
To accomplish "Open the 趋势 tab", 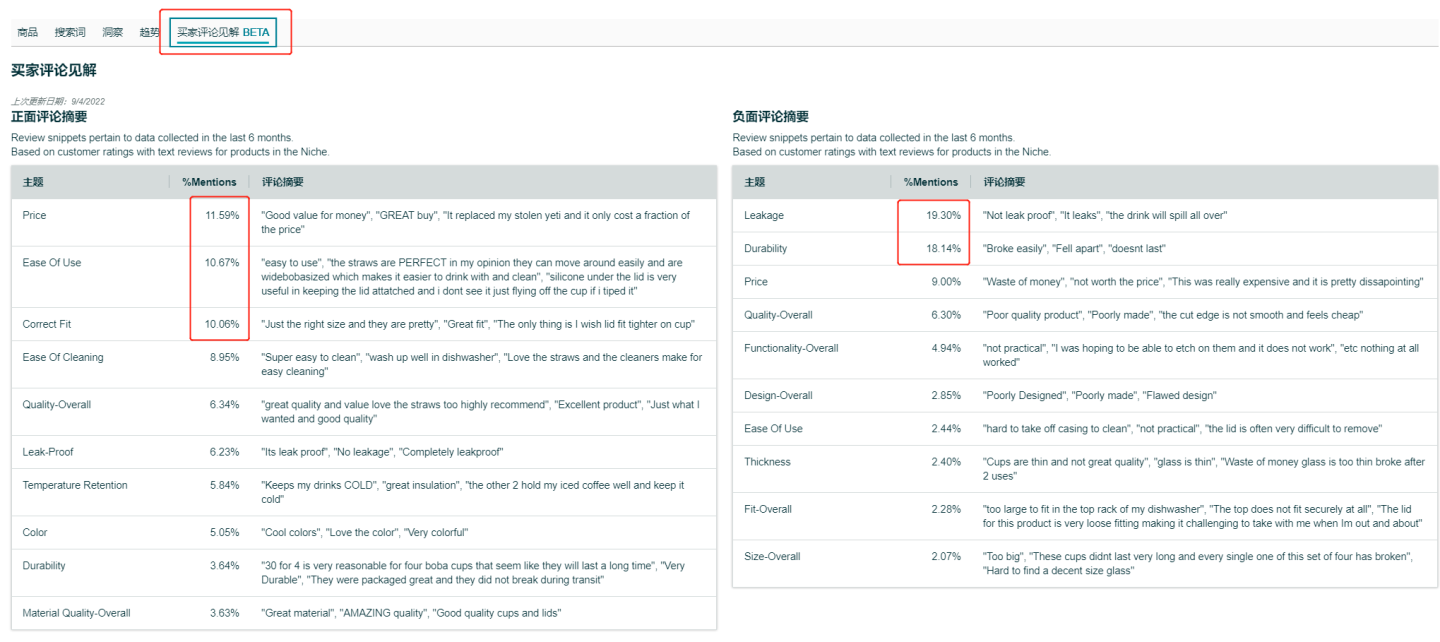I will point(149,31).
